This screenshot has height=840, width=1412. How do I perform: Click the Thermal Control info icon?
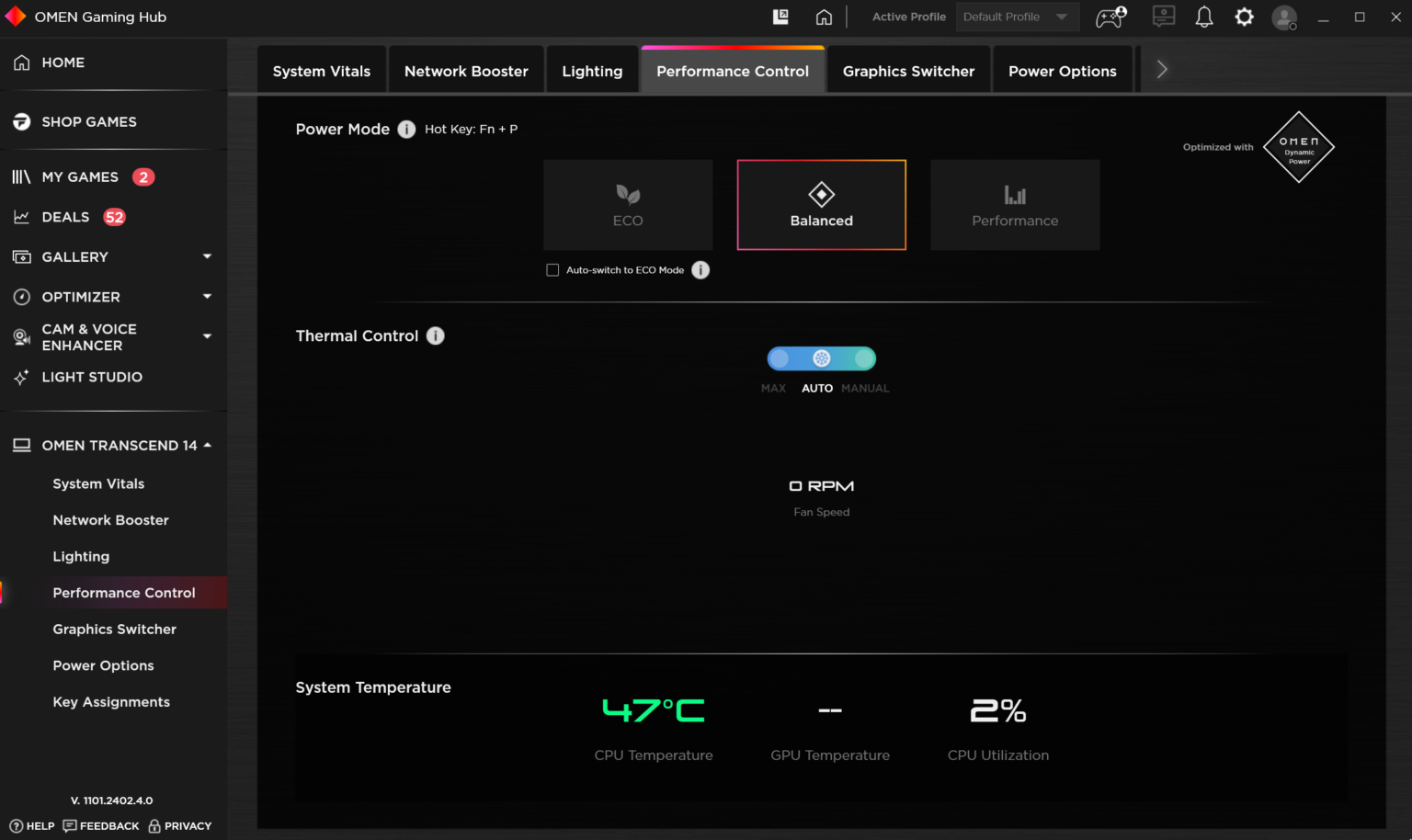coord(436,335)
